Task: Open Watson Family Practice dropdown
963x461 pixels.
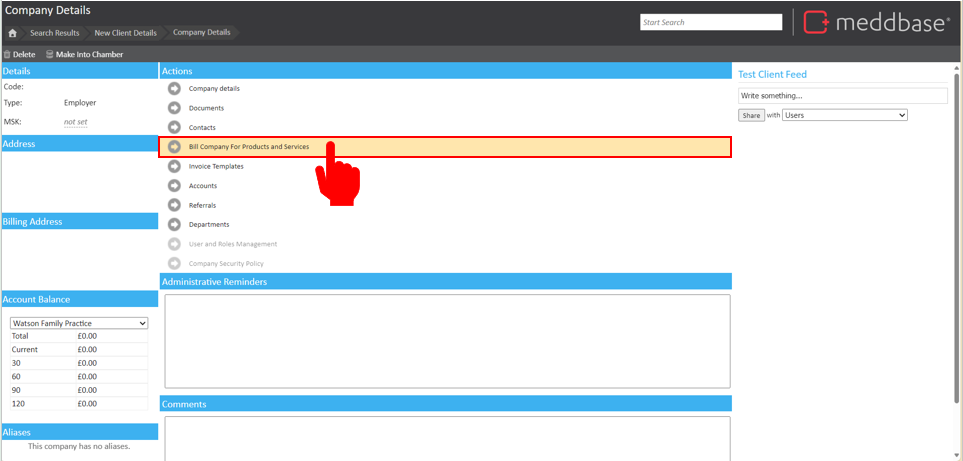Action: tap(79, 323)
